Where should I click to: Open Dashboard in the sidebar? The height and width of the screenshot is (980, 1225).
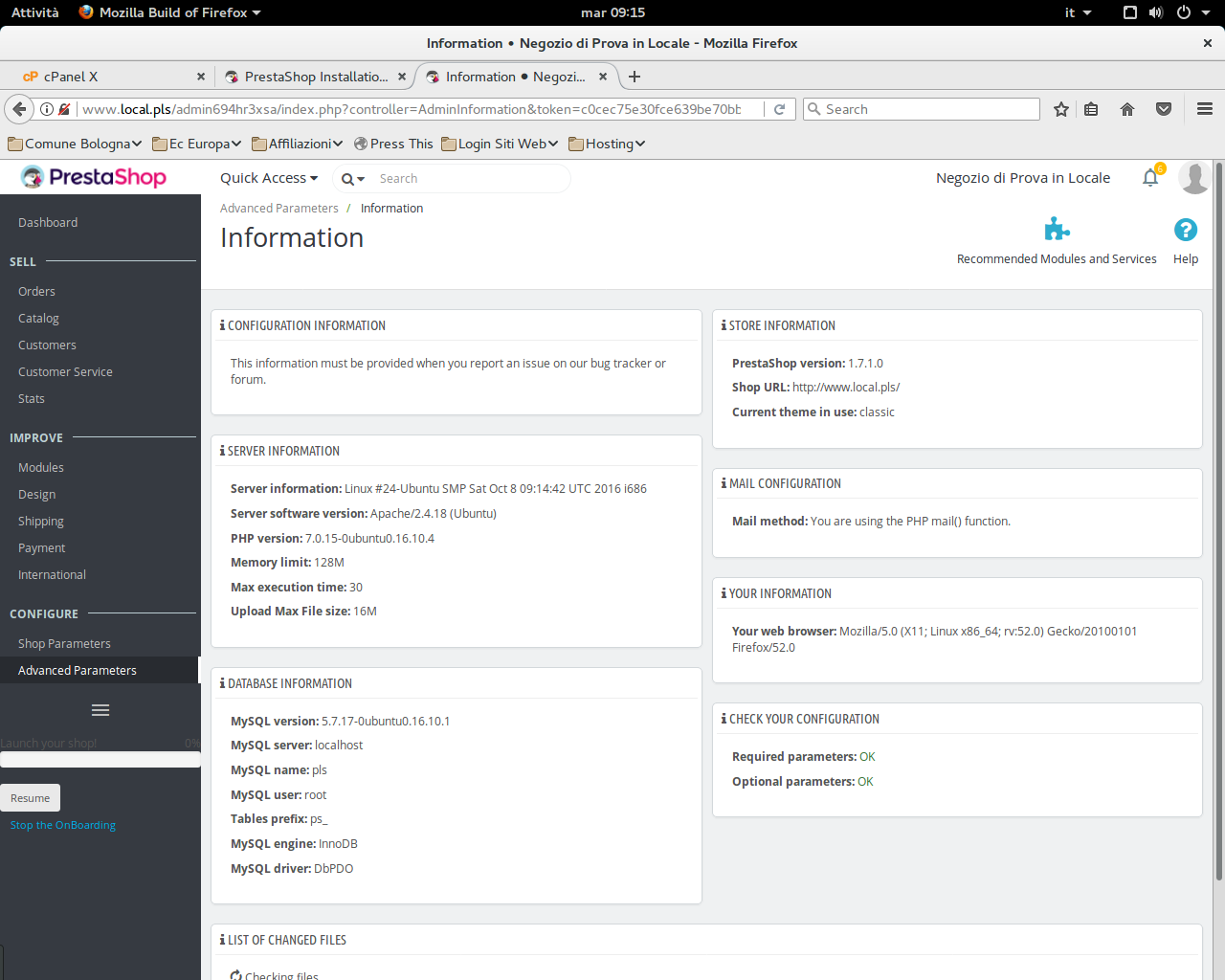click(x=48, y=222)
